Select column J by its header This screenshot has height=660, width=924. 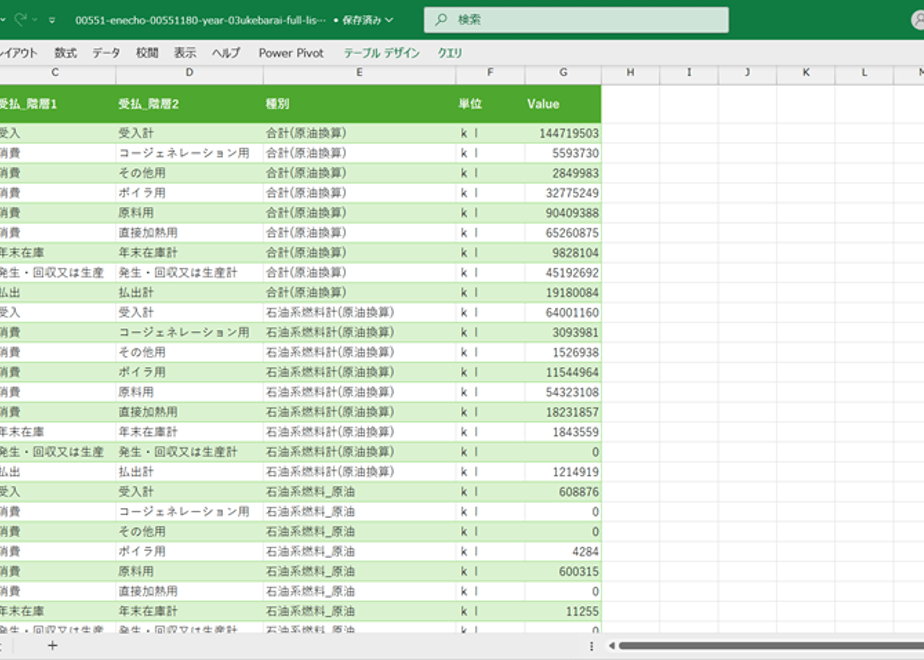pos(747,72)
